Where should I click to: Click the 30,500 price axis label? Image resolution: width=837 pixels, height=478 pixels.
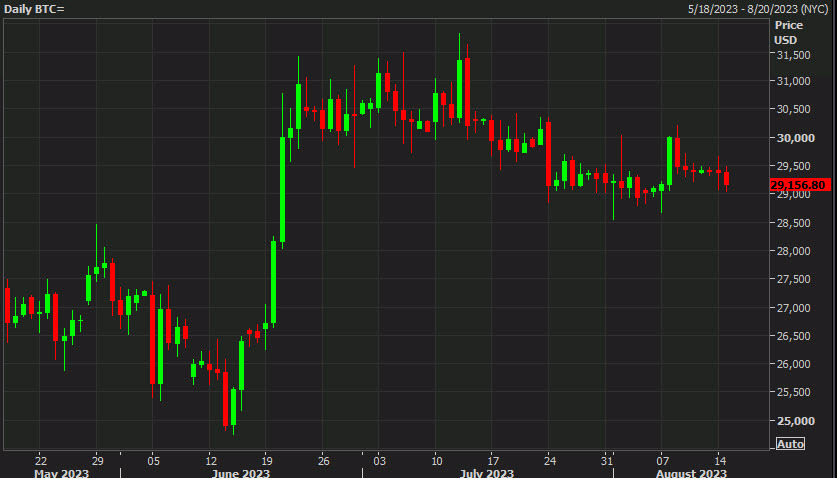tap(793, 109)
